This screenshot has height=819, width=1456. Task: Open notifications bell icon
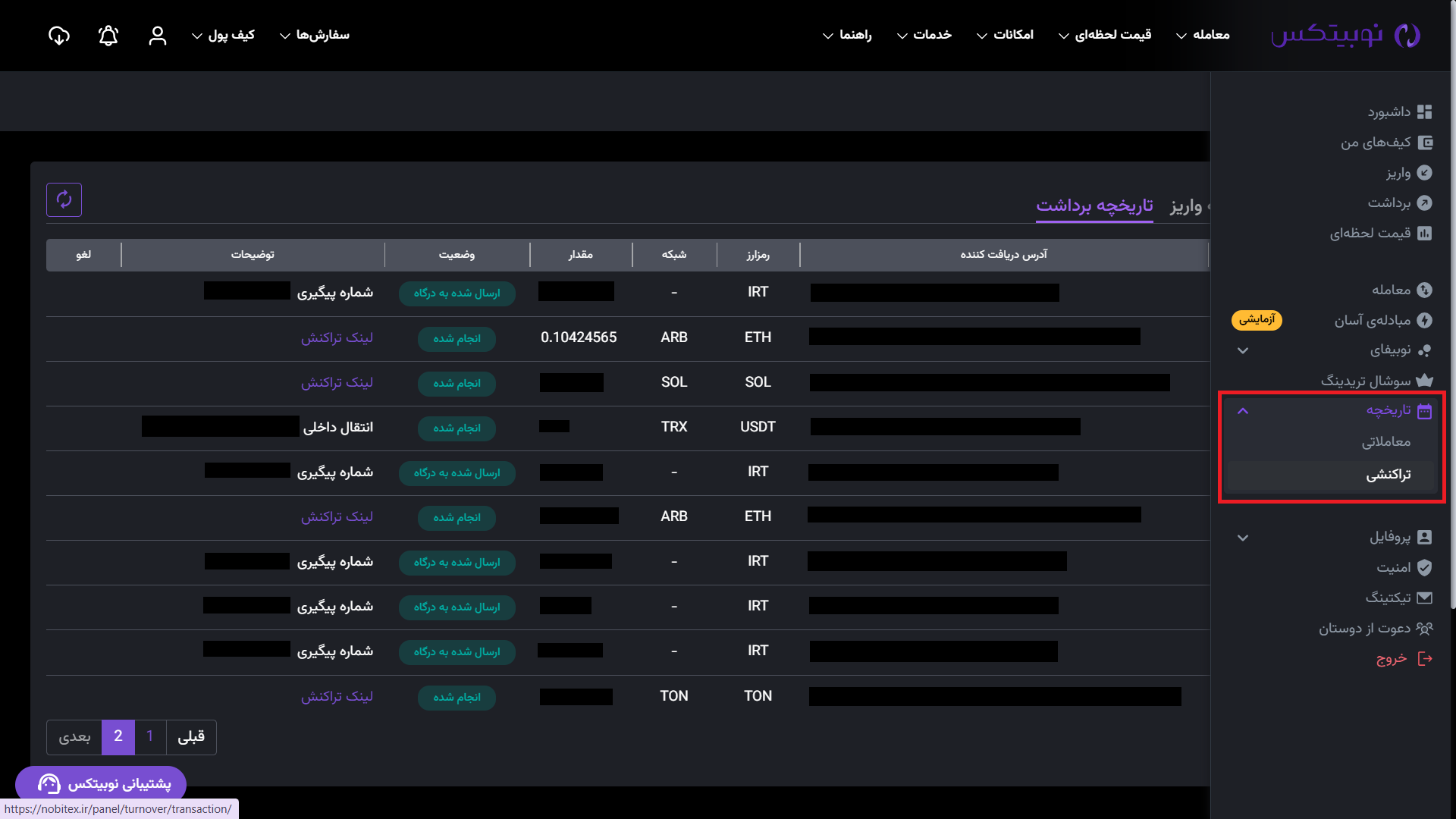tap(108, 35)
